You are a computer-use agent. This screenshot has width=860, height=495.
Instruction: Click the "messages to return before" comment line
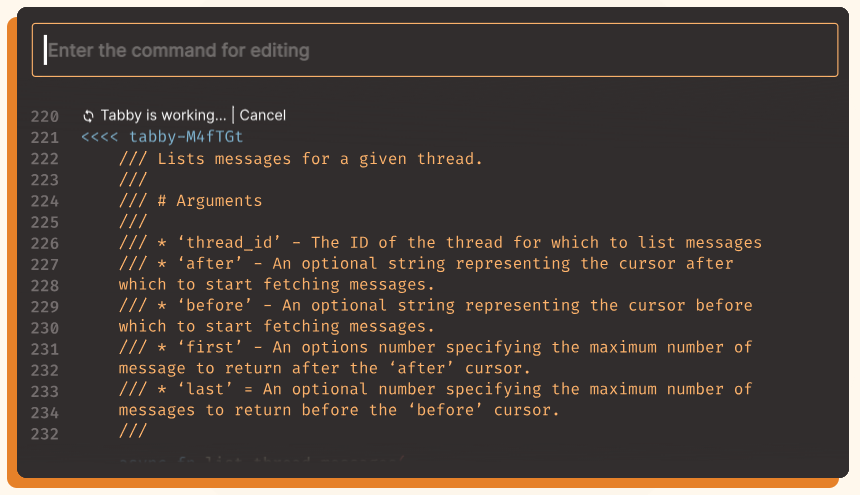[338, 410]
